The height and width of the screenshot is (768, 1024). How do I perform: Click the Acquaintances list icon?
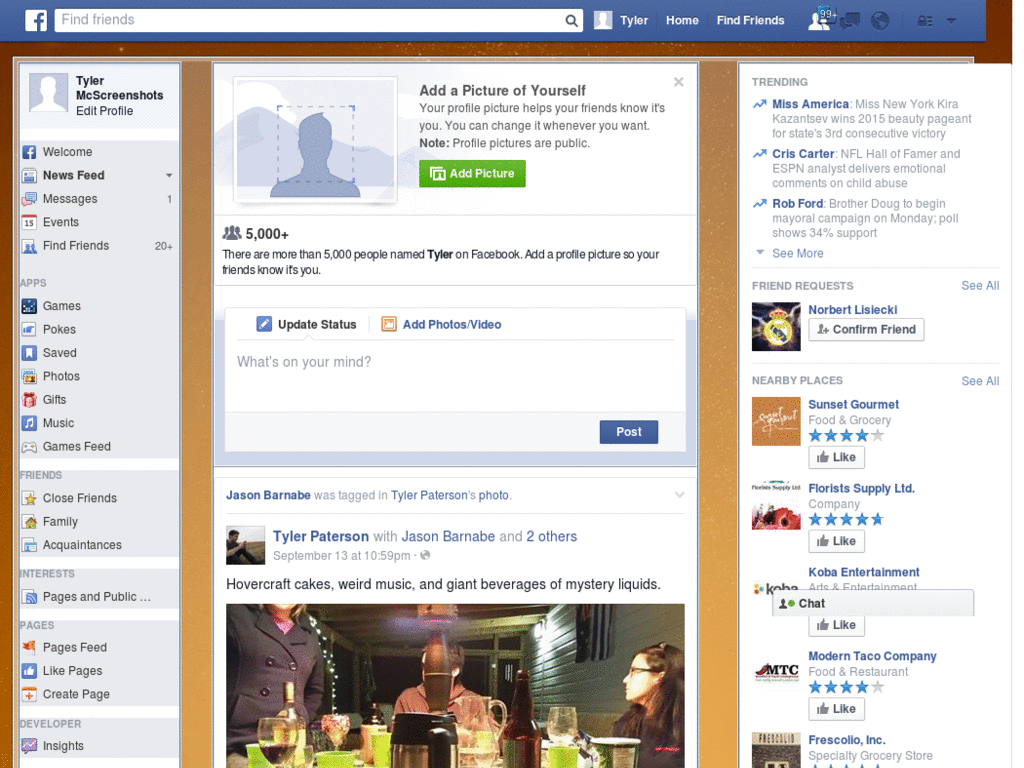pos(29,545)
